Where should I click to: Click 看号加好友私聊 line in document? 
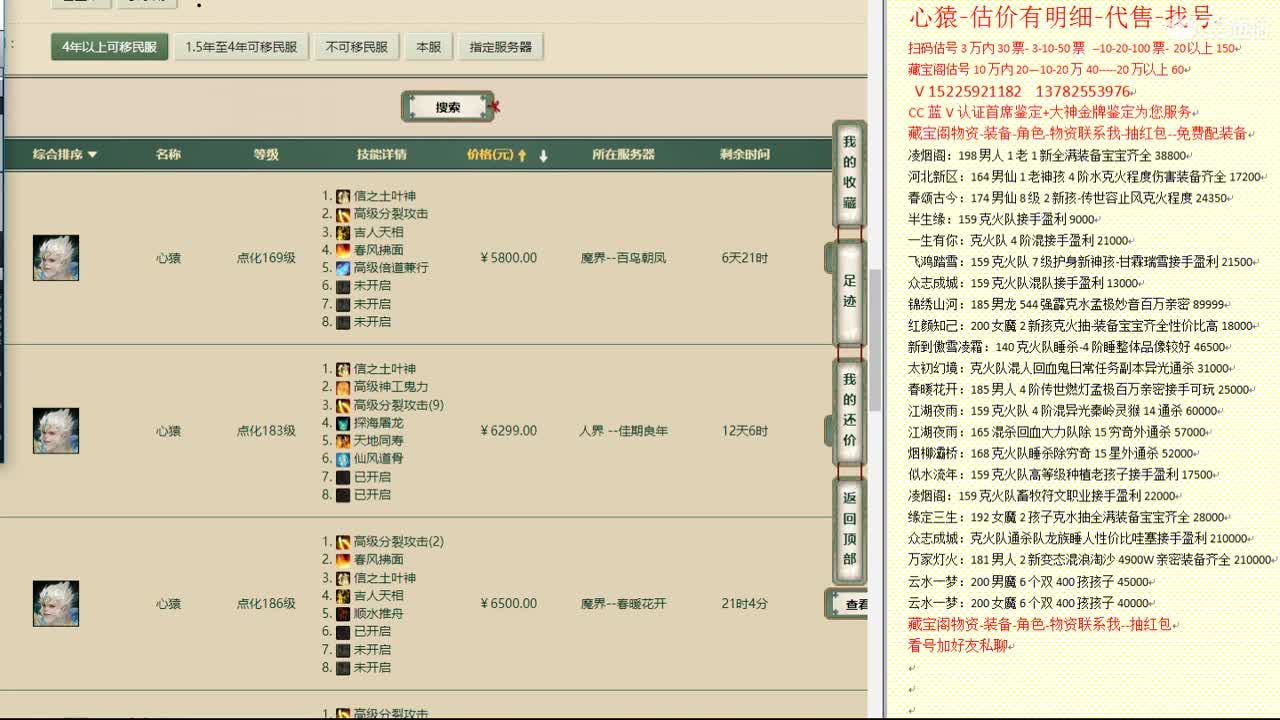coord(961,646)
